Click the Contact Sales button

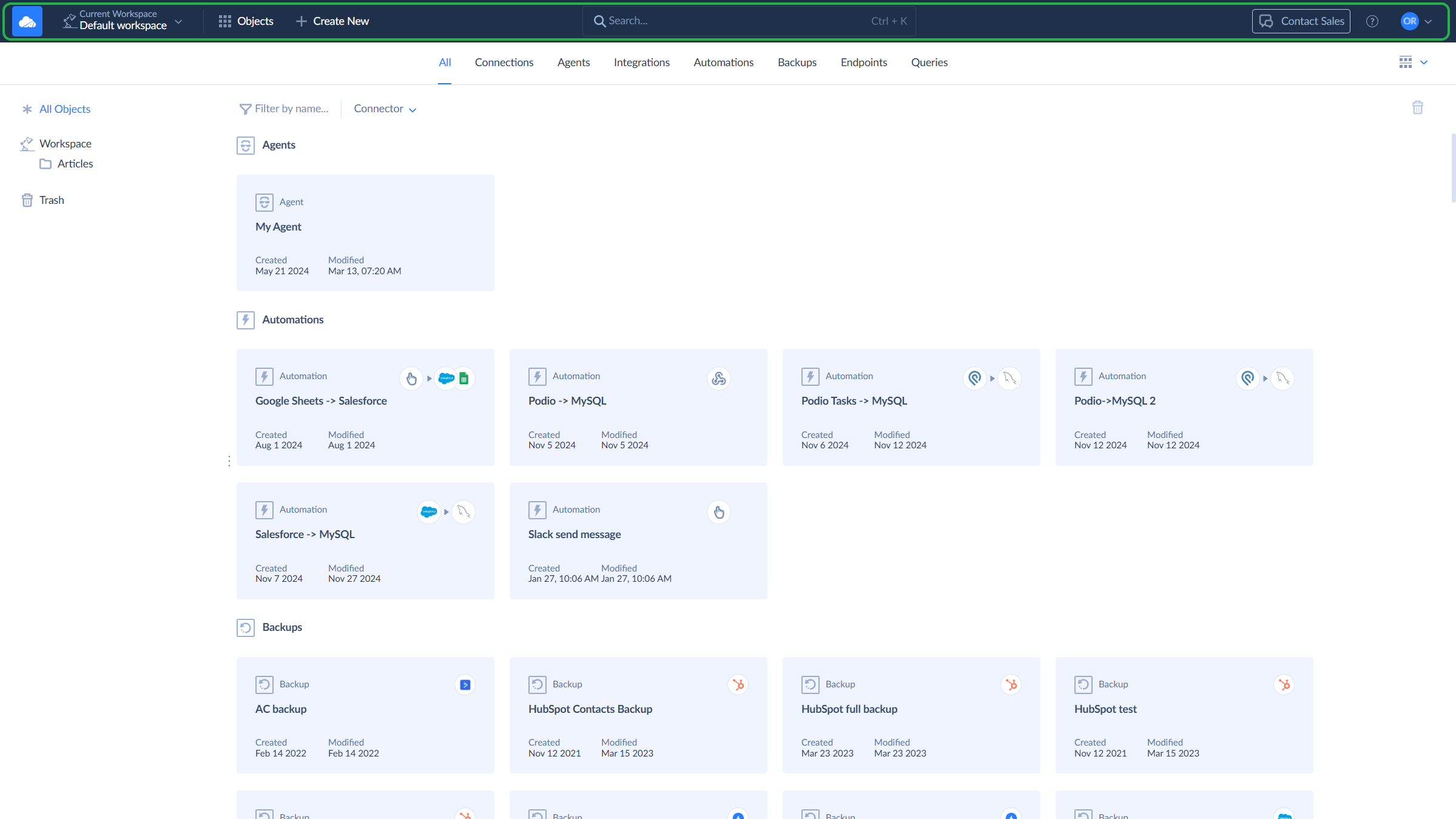click(x=1301, y=21)
